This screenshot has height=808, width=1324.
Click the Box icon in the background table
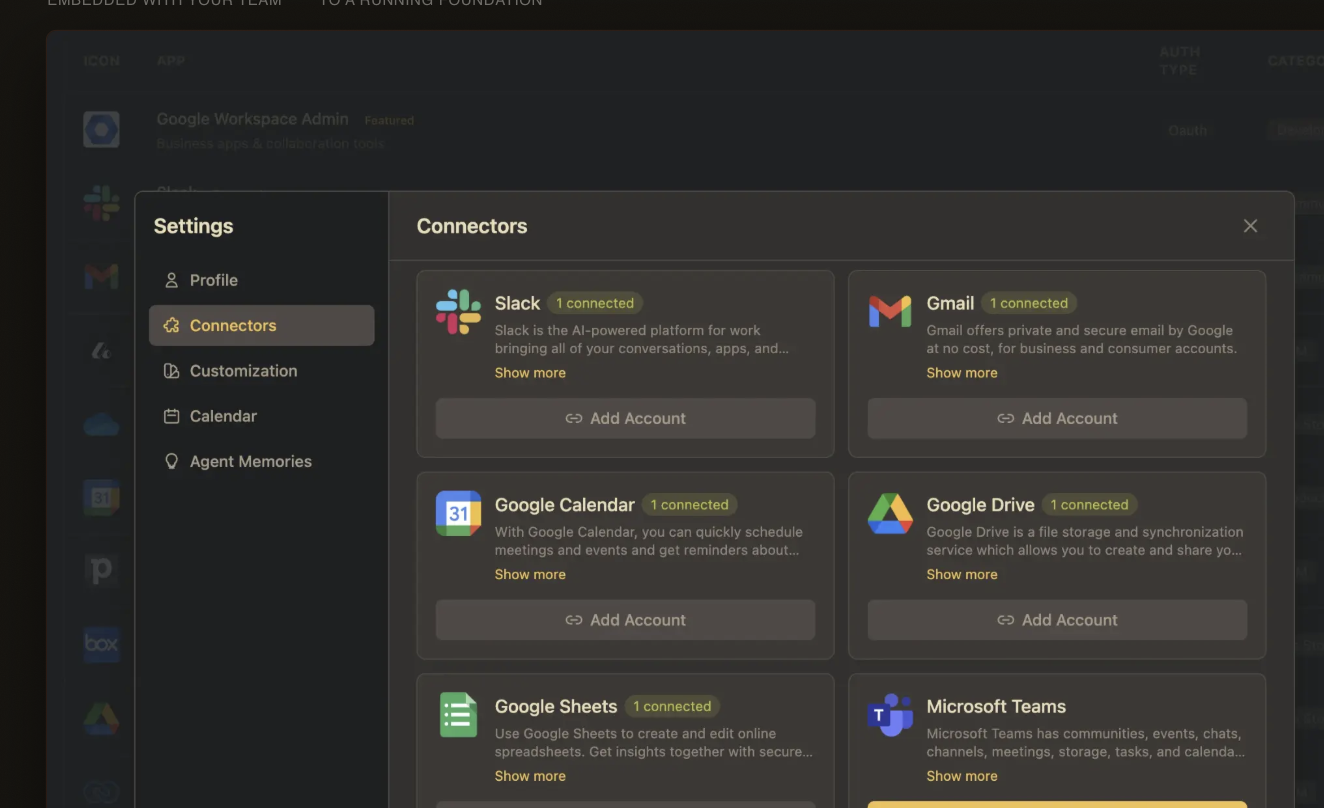101,644
